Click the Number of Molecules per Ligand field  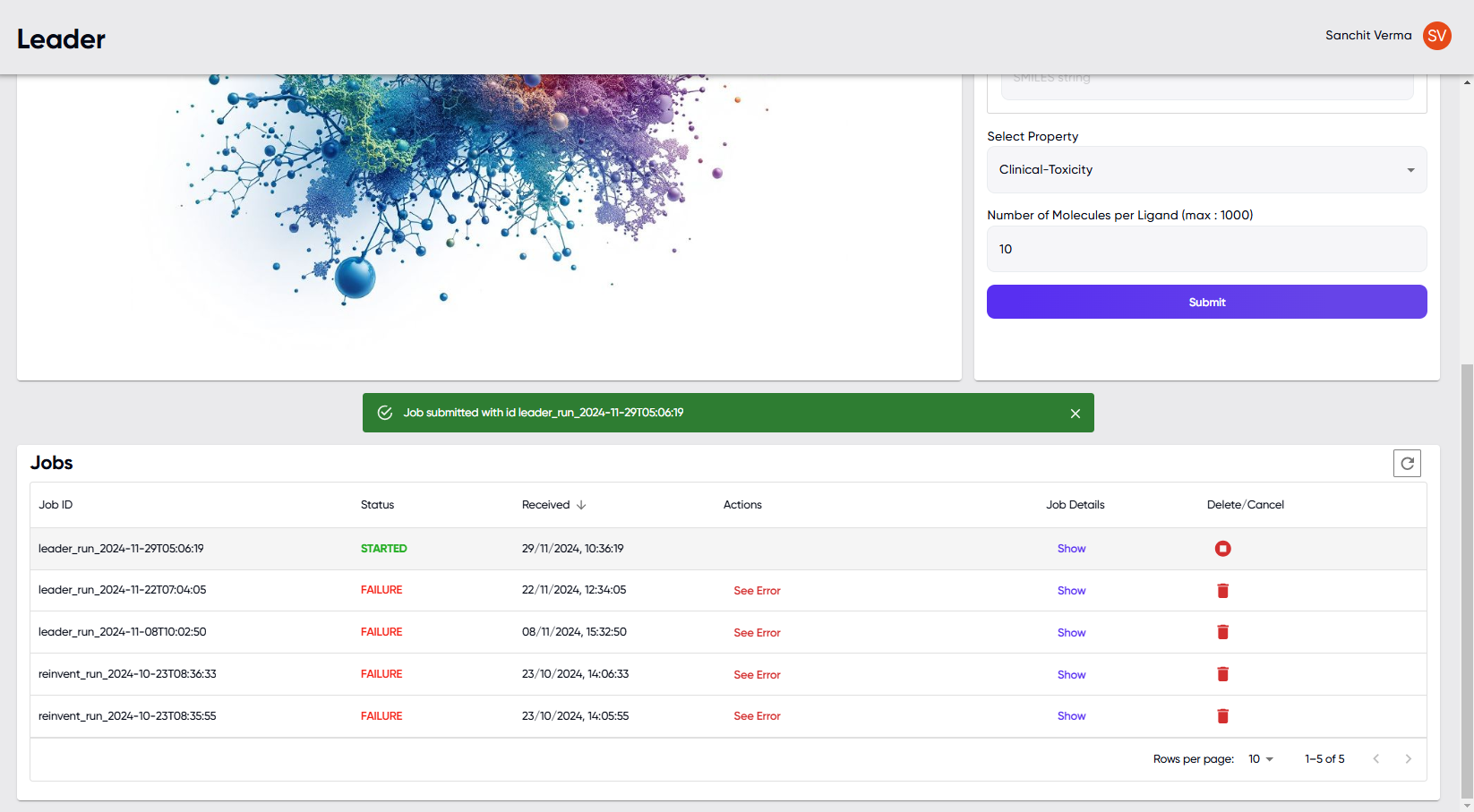[x=1206, y=249]
